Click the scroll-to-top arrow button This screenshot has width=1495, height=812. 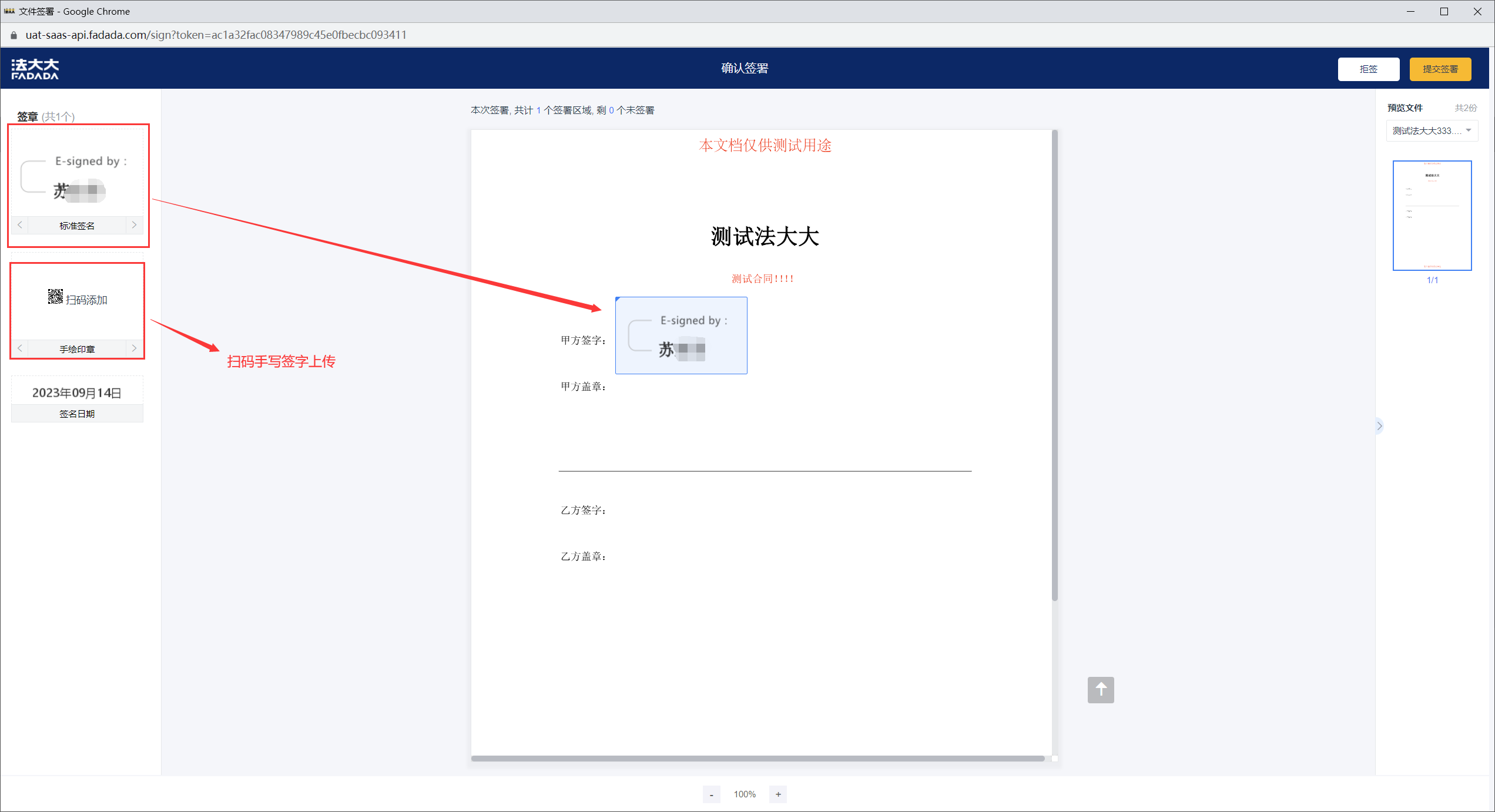[x=1100, y=690]
